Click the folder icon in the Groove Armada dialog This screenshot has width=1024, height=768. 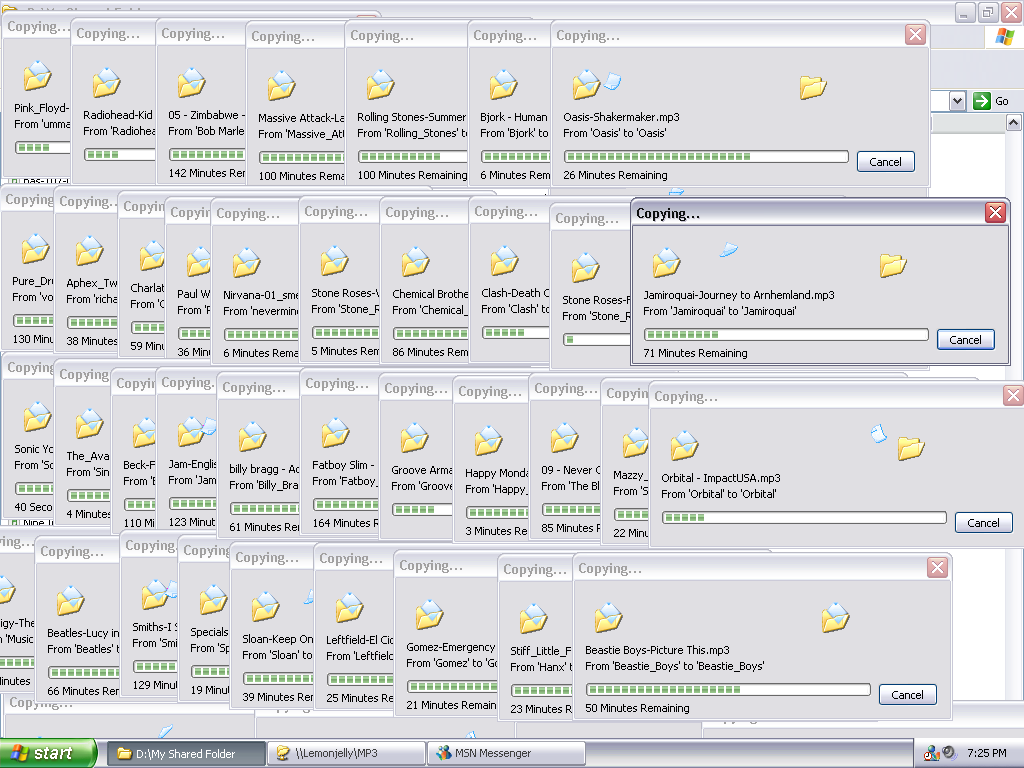click(415, 438)
